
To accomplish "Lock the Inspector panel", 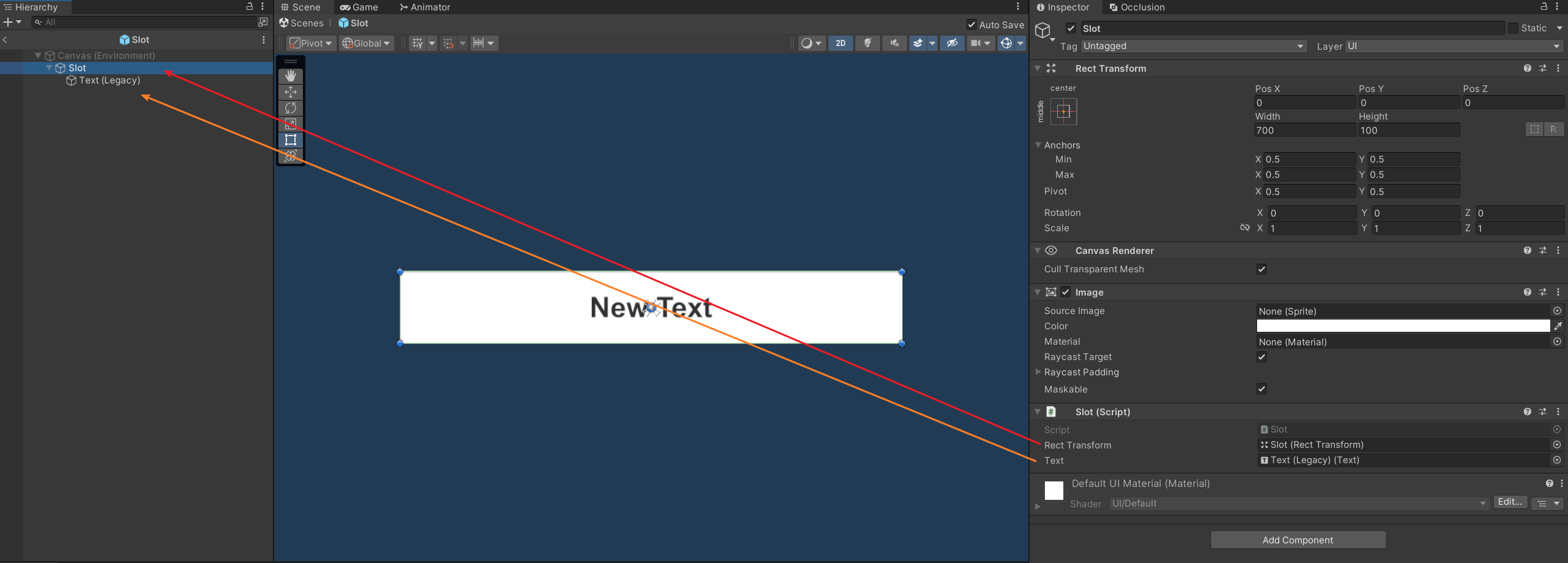I will (1544, 7).
